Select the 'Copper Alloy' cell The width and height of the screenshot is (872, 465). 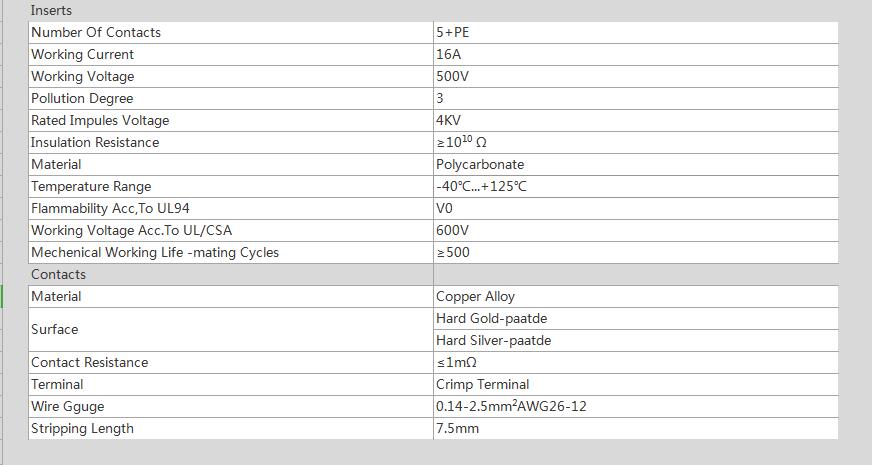(x=636, y=296)
